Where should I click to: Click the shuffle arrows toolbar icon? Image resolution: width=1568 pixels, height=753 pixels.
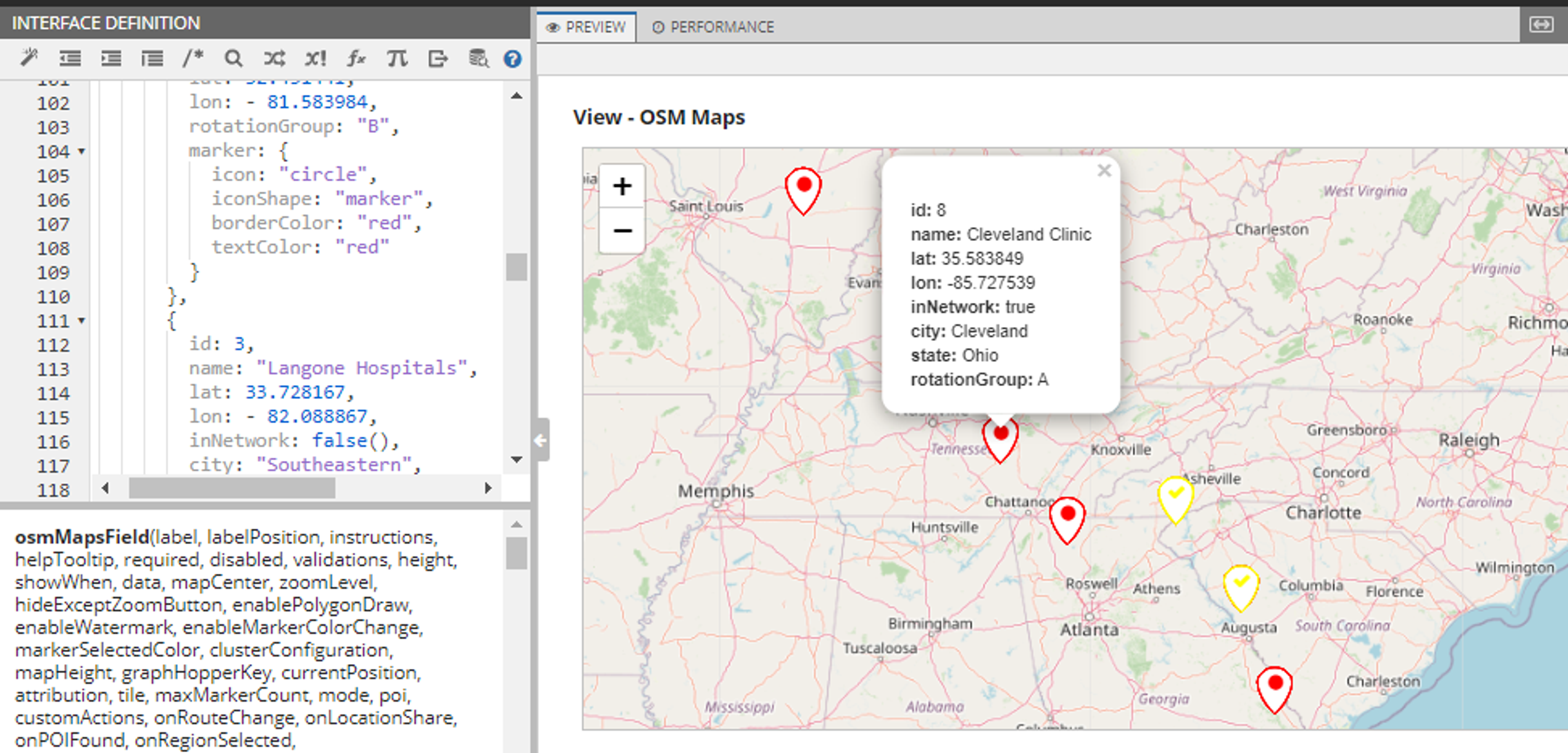coord(274,58)
